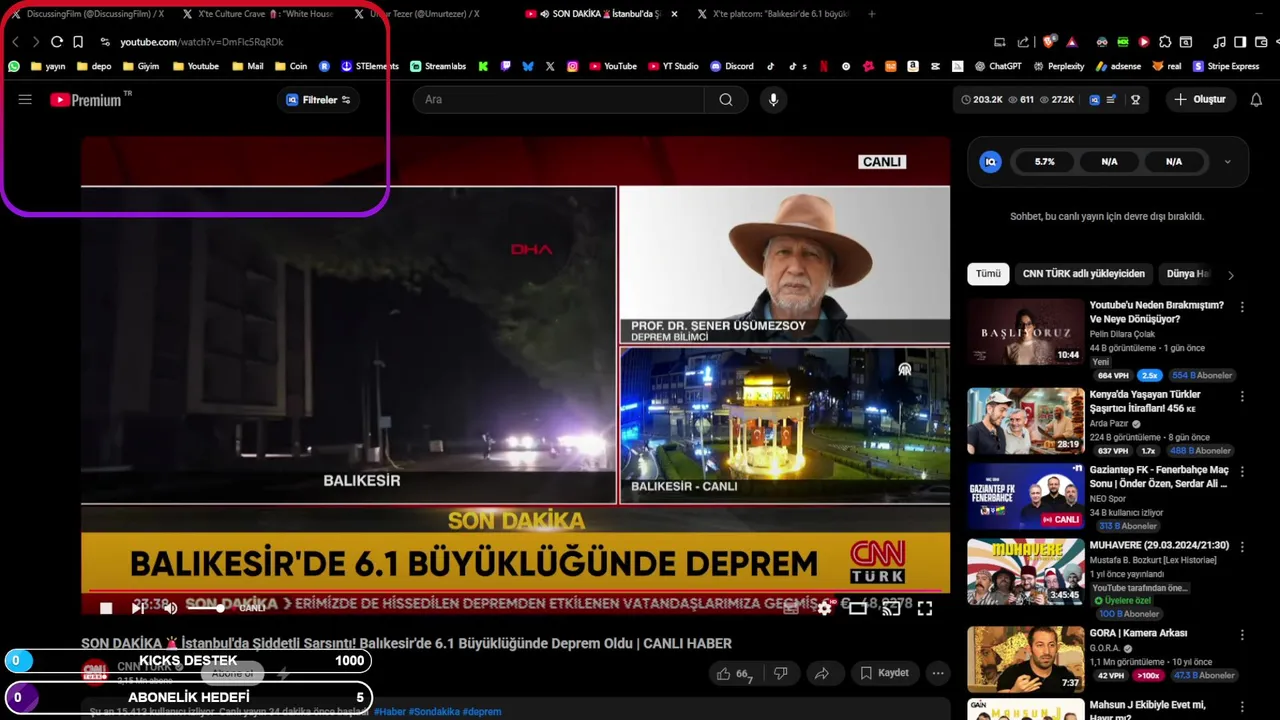The image size is (1280, 720).
Task: Toggle theater mode on the player
Action: [858, 608]
